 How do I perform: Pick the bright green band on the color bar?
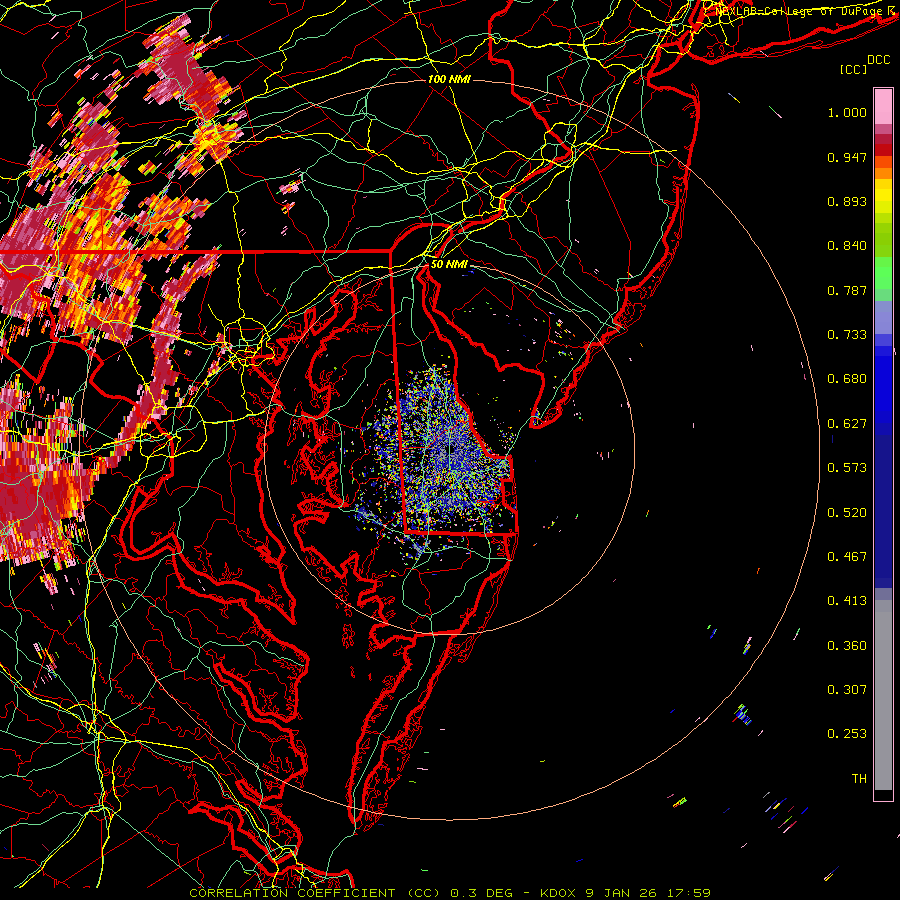tap(883, 273)
